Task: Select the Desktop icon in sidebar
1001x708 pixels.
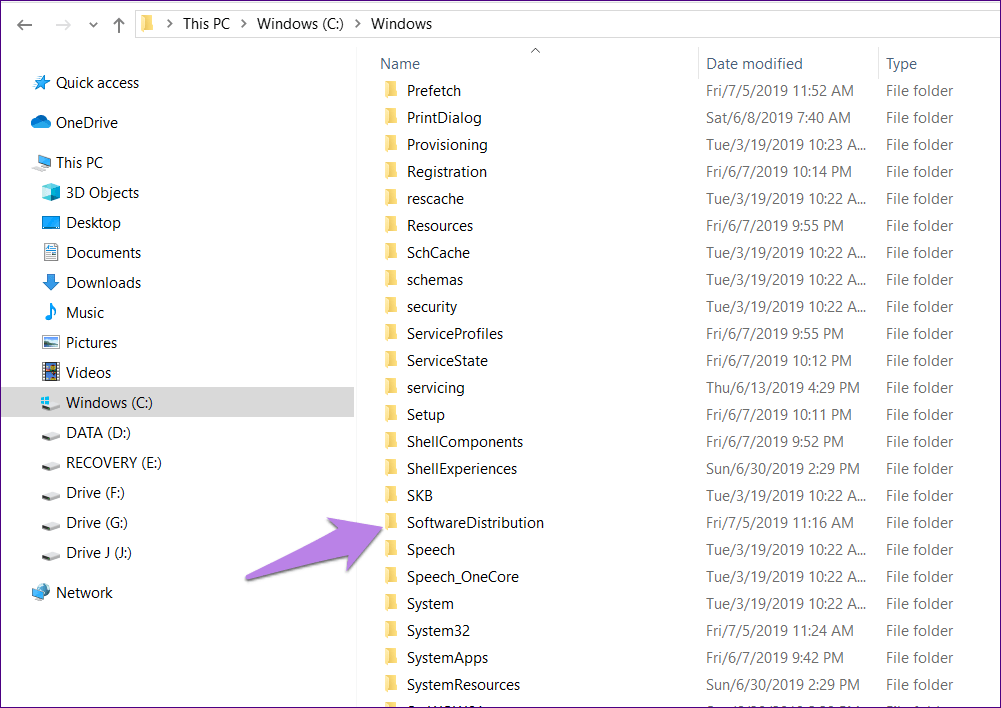Action: pos(50,223)
